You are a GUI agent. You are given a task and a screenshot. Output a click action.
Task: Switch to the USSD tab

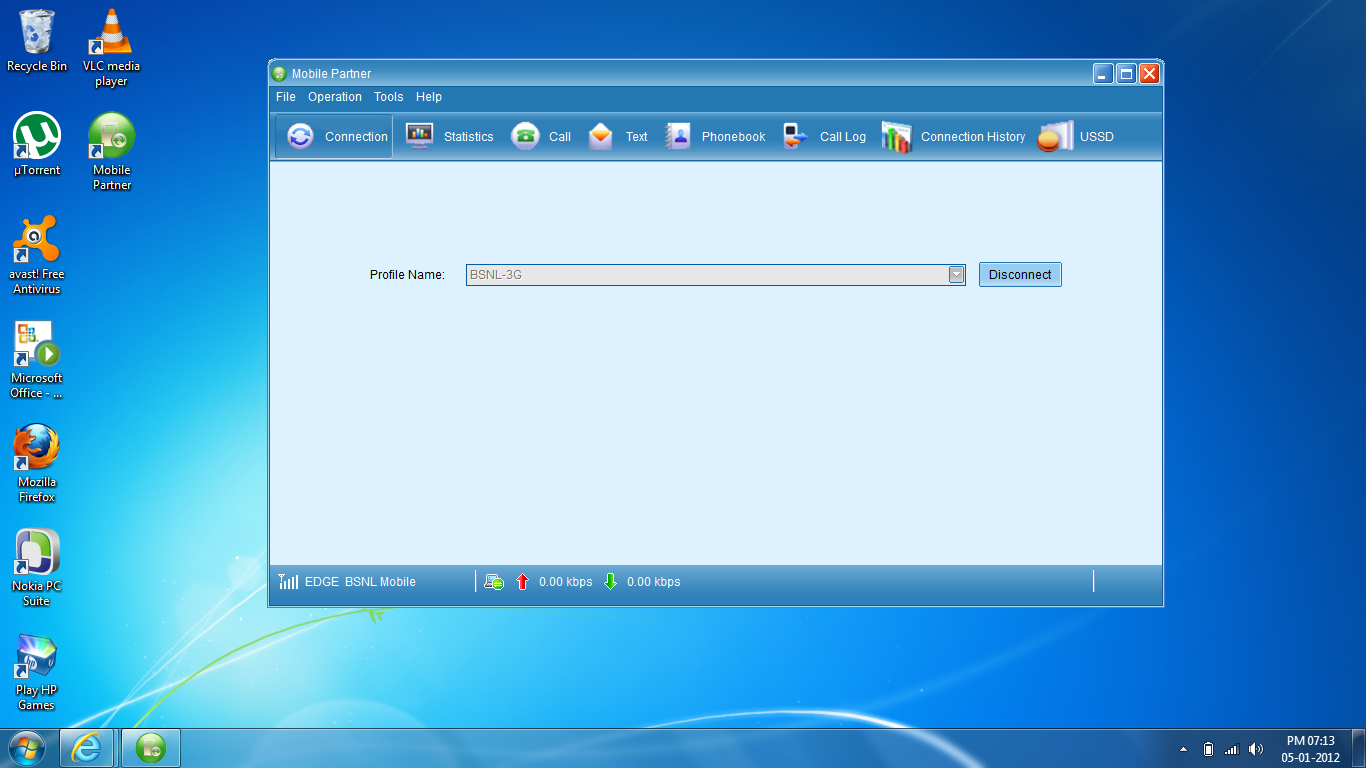[x=1076, y=137]
